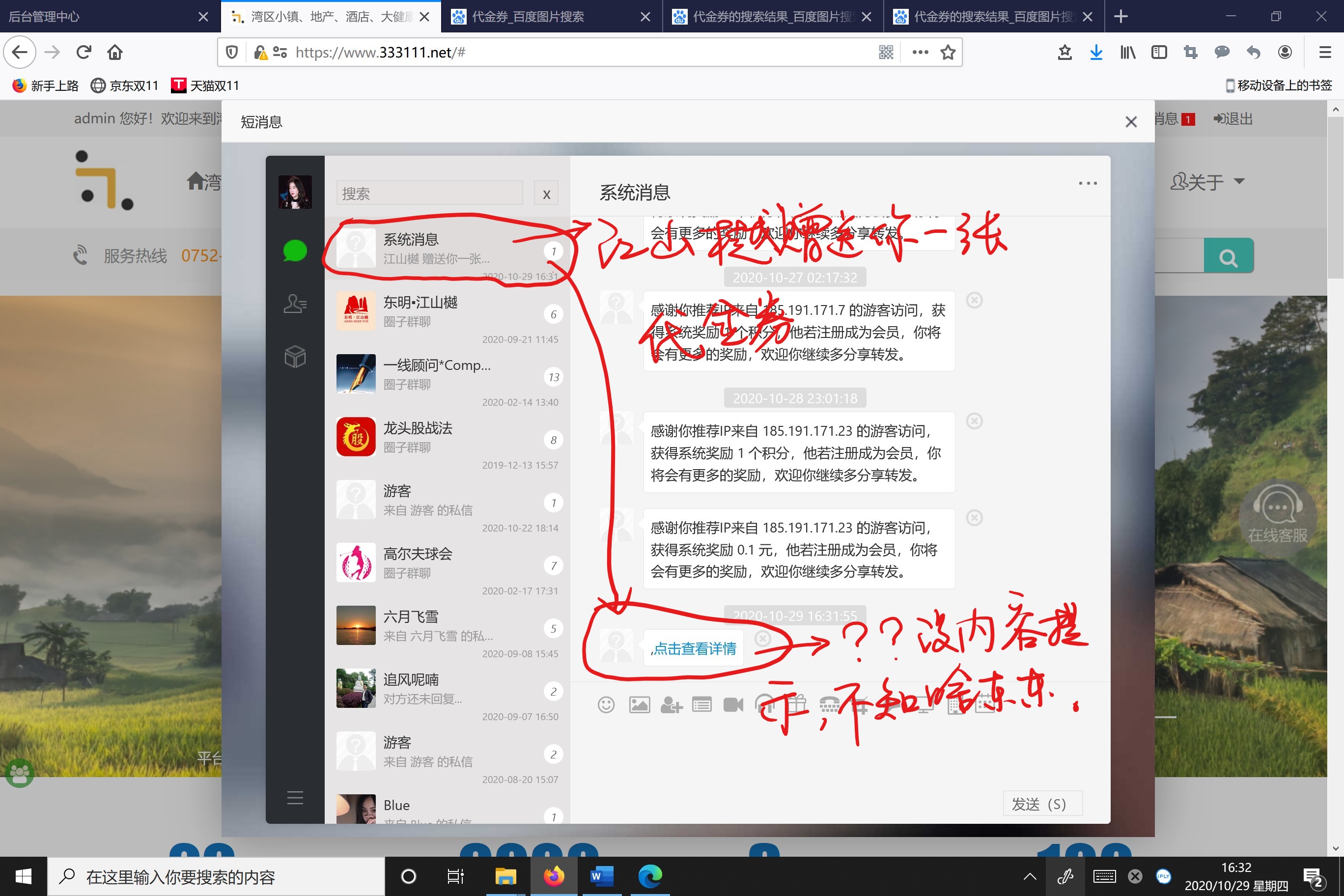Viewport: 1344px width, 896px height.
Task: Click the 搜索 contact search field
Action: [429, 194]
